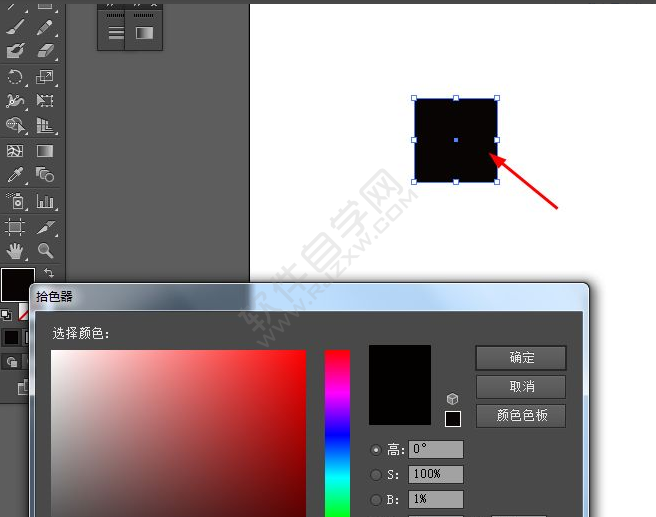Select the Blob Brush tool
This screenshot has height=517, width=656.
click(x=15, y=51)
